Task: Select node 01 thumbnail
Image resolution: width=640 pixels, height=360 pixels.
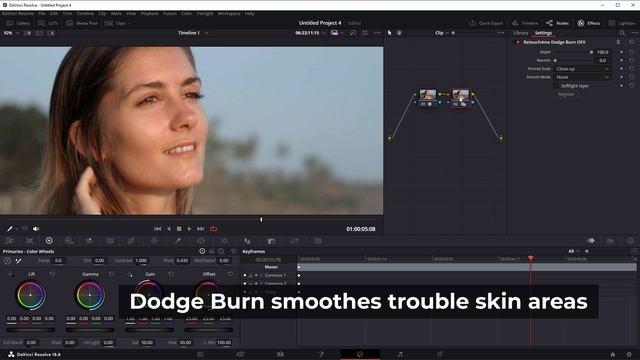Action: (427, 95)
